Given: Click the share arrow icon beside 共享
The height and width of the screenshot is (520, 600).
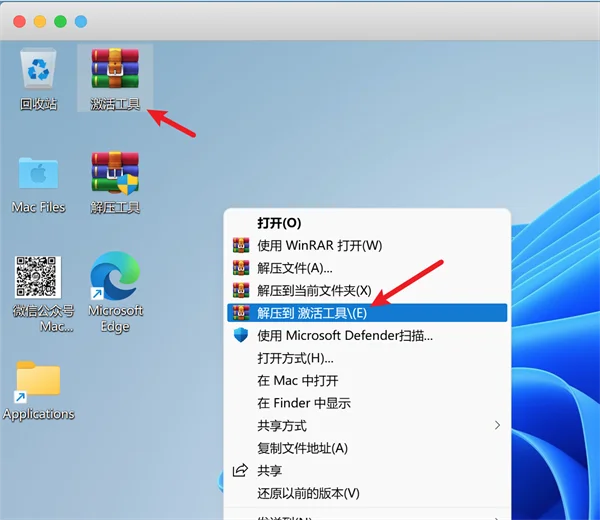Looking at the screenshot, I should tap(240, 470).
